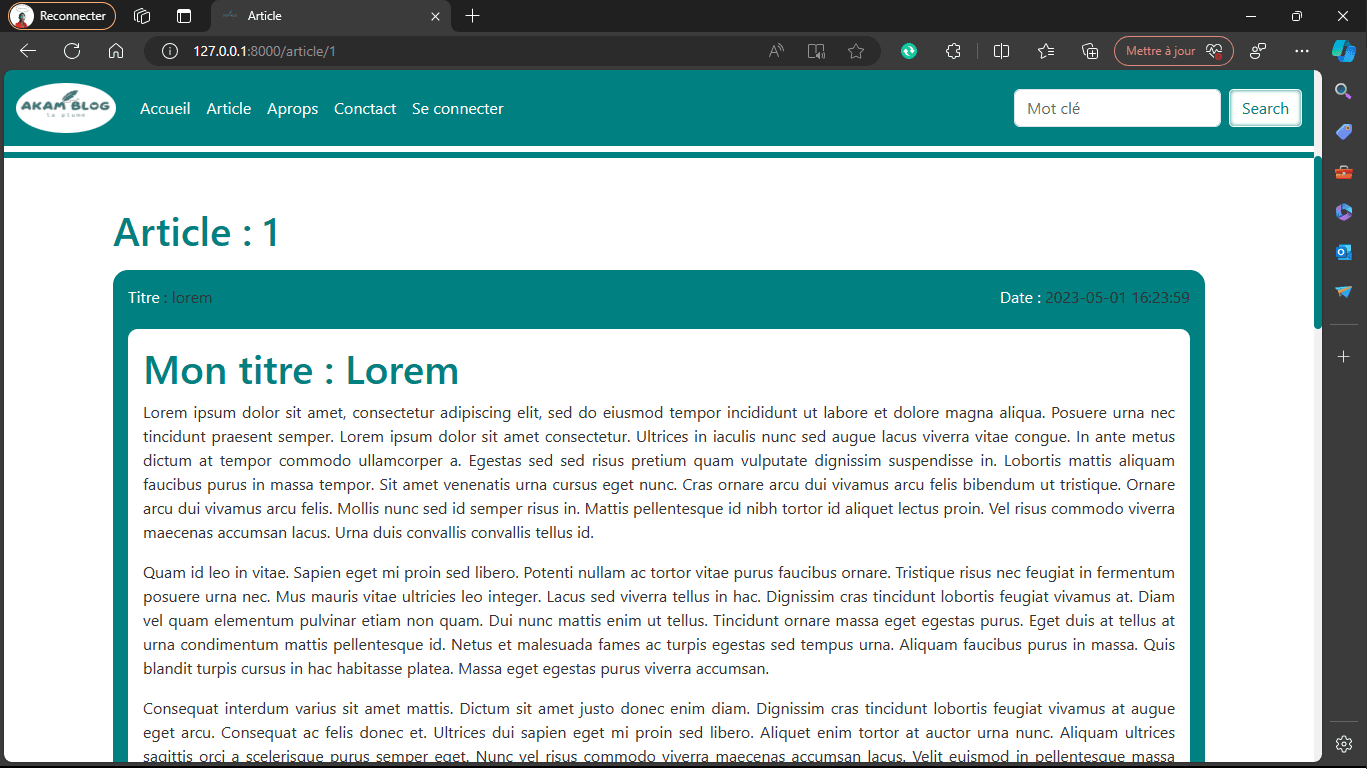
Task: Open the Immersive Reader icon
Action: point(816,51)
